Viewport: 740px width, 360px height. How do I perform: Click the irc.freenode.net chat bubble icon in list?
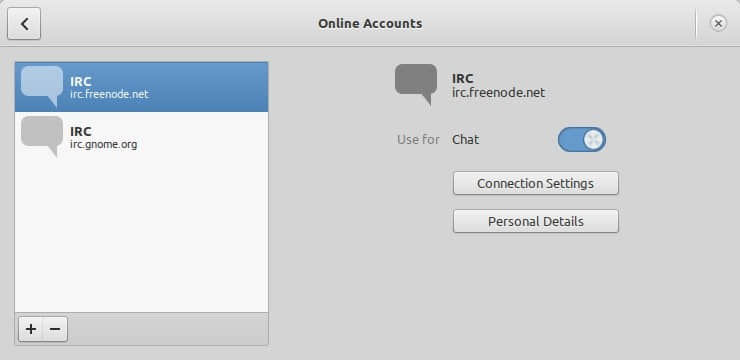point(42,86)
